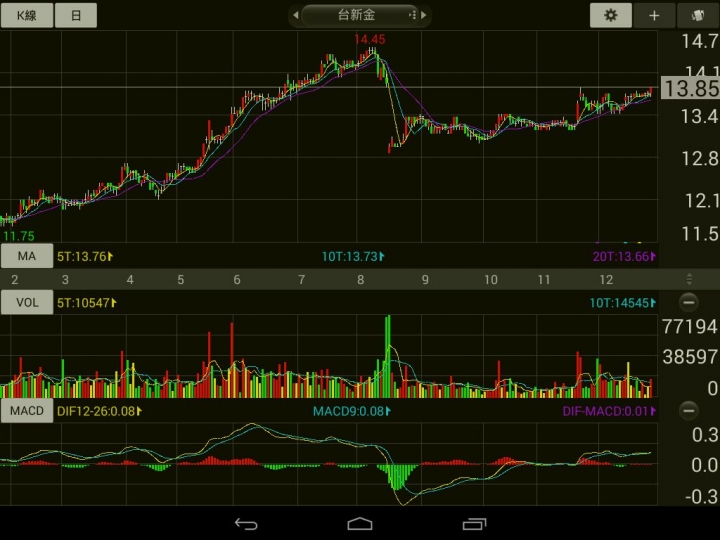
Task: Tap the 77194 volume scale value
Action: pyautogui.click(x=690, y=327)
